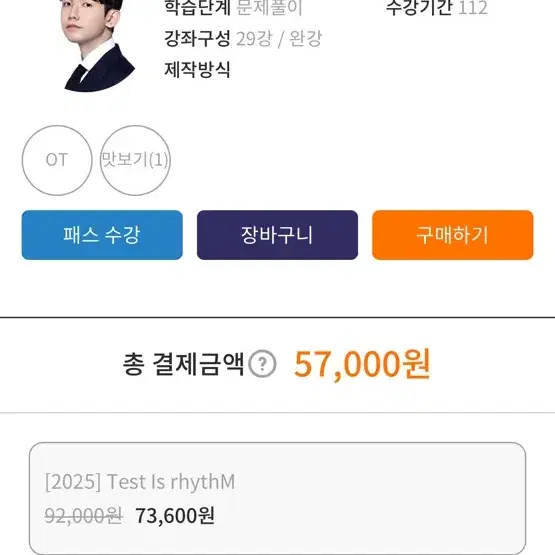Click the crossed-out 92,000원 original price
The width and height of the screenshot is (555, 555).
tap(84, 516)
